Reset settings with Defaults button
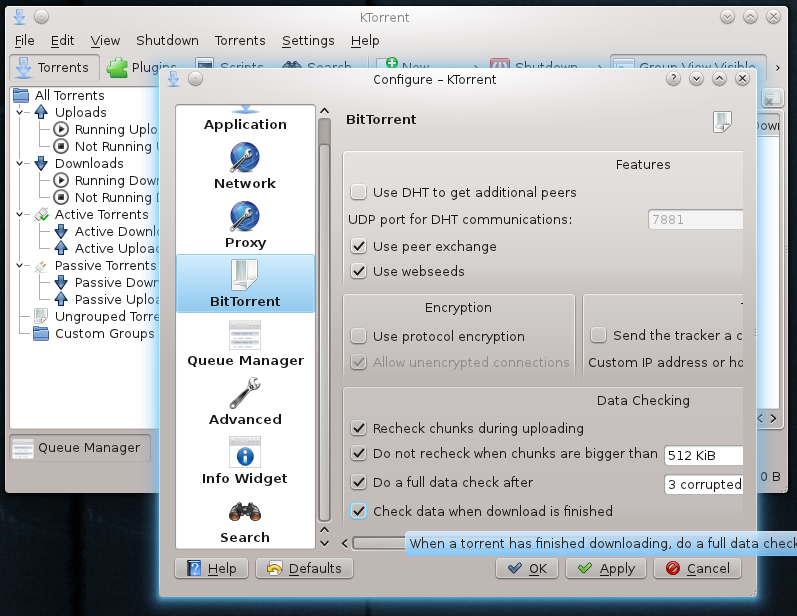This screenshot has width=797, height=616. tap(304, 568)
